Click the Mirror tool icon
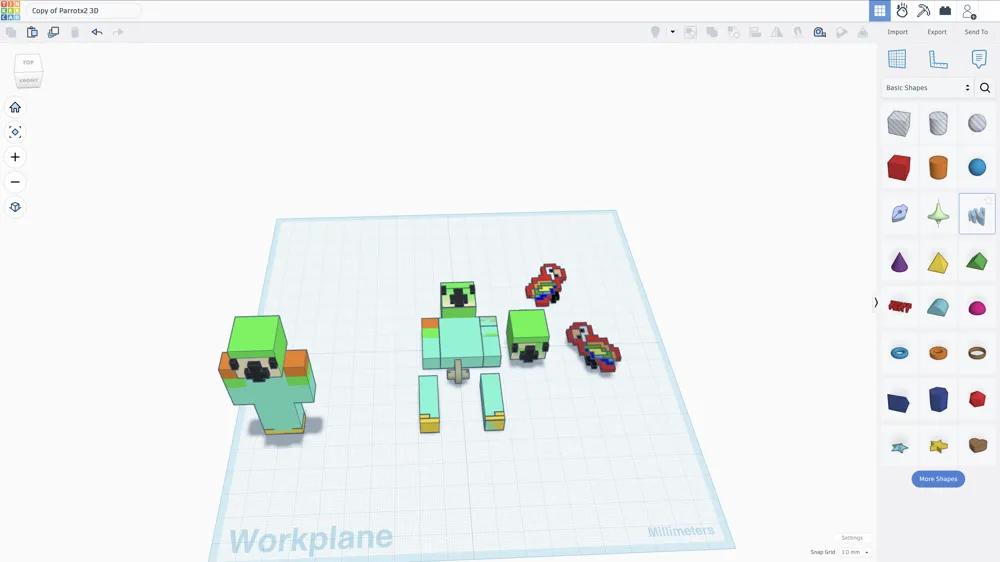Screen dimensions: 1000x562 click(x=776, y=32)
